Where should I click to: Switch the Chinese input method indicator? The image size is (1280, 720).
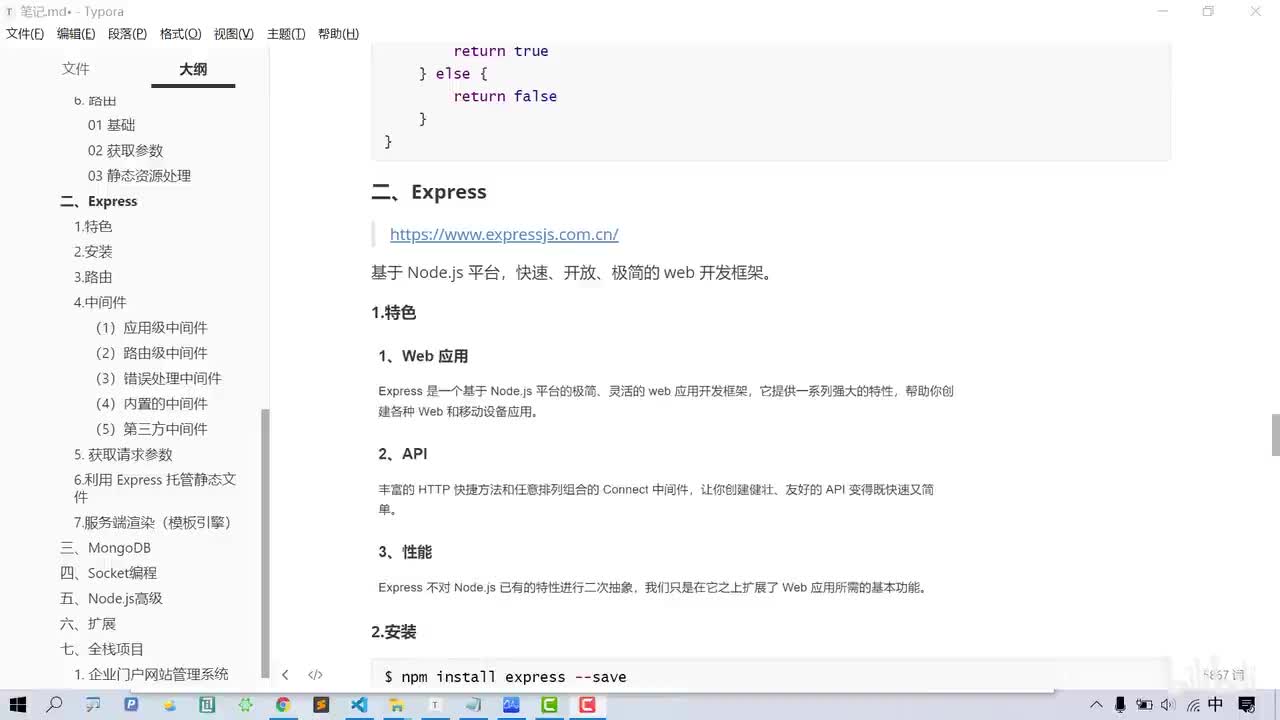(1216, 705)
